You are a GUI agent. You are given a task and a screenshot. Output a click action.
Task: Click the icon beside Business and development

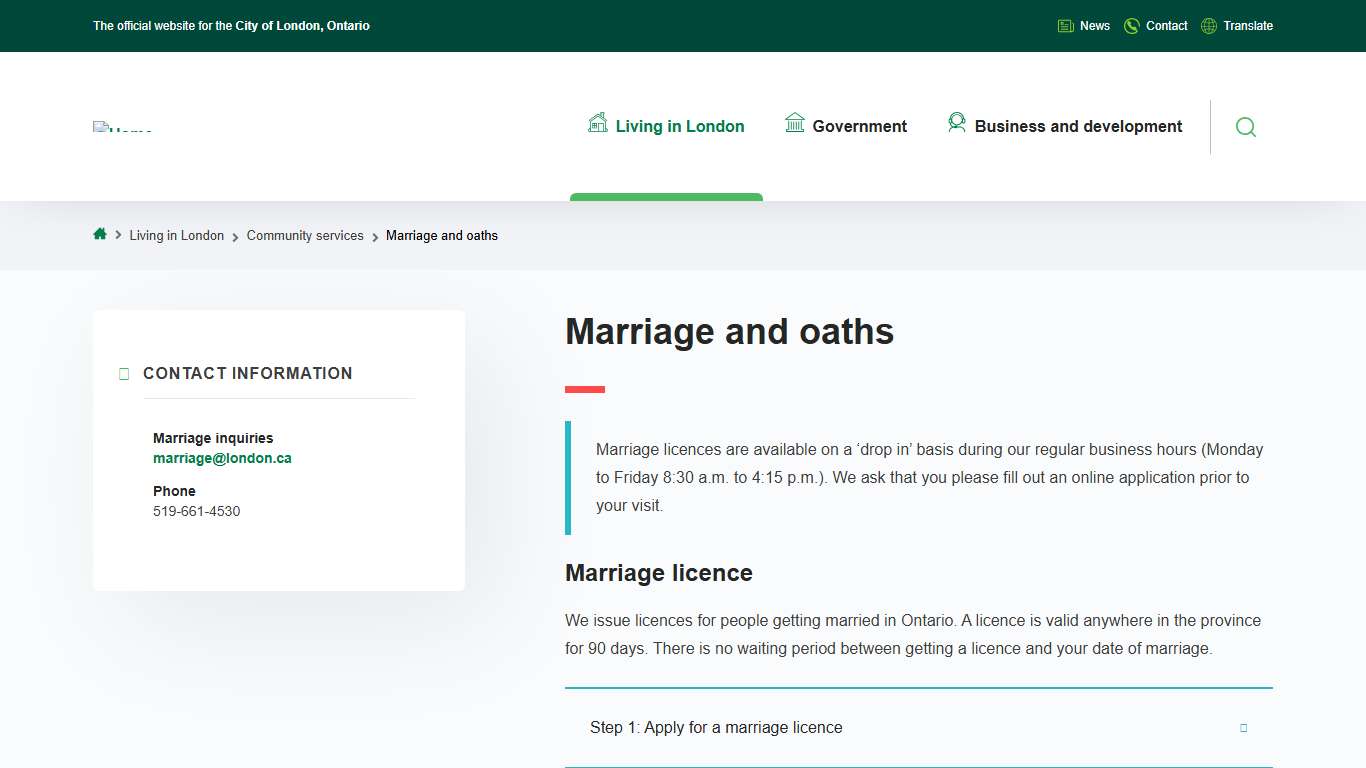(x=957, y=122)
